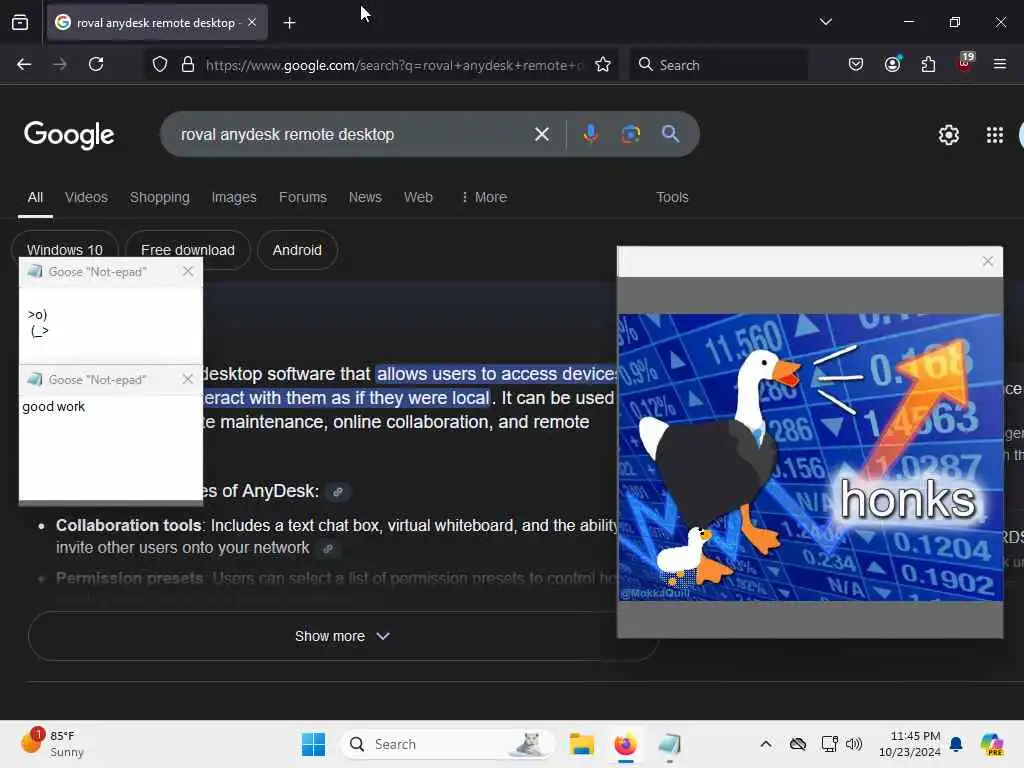Close the goose honks meme window
The width and height of the screenshot is (1024, 768).
987,261
